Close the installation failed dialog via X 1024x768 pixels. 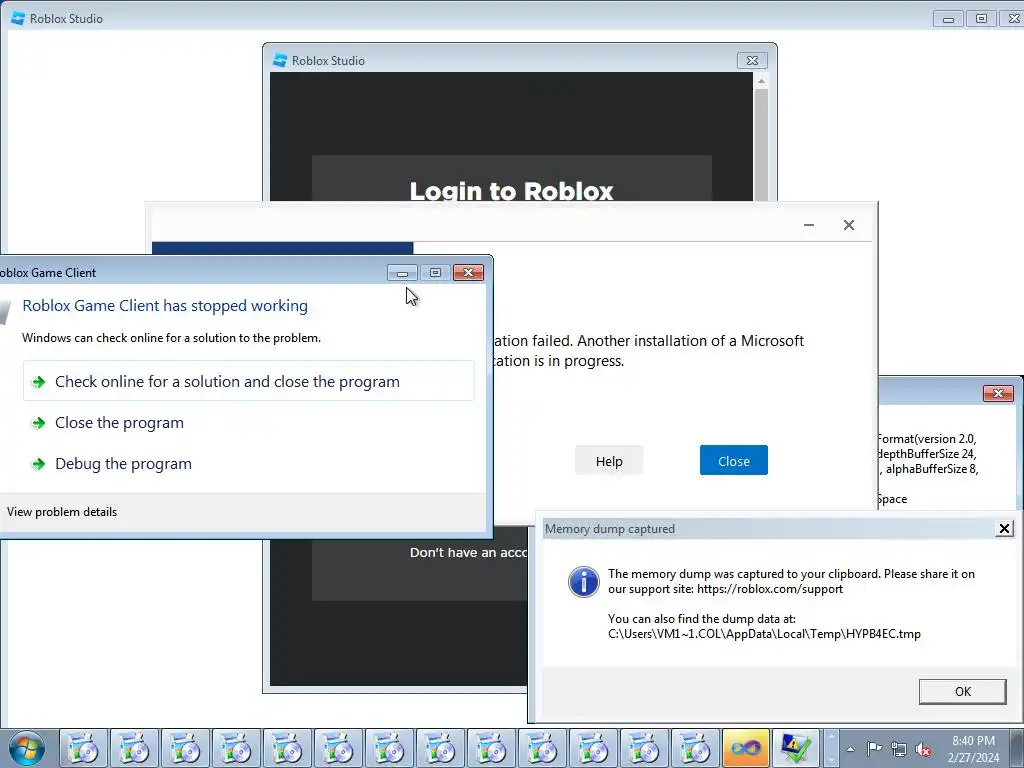point(848,225)
